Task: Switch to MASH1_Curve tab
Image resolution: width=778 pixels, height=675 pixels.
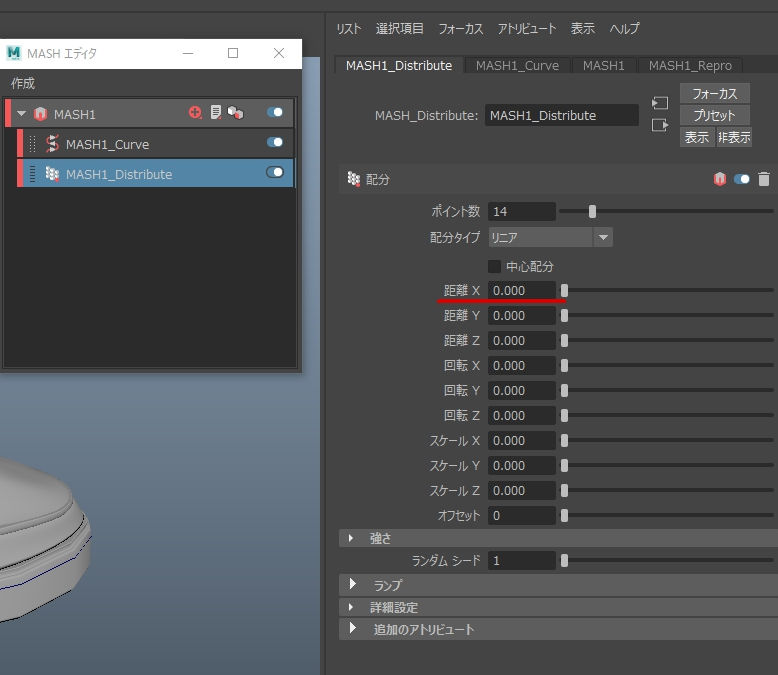Action: pos(517,66)
